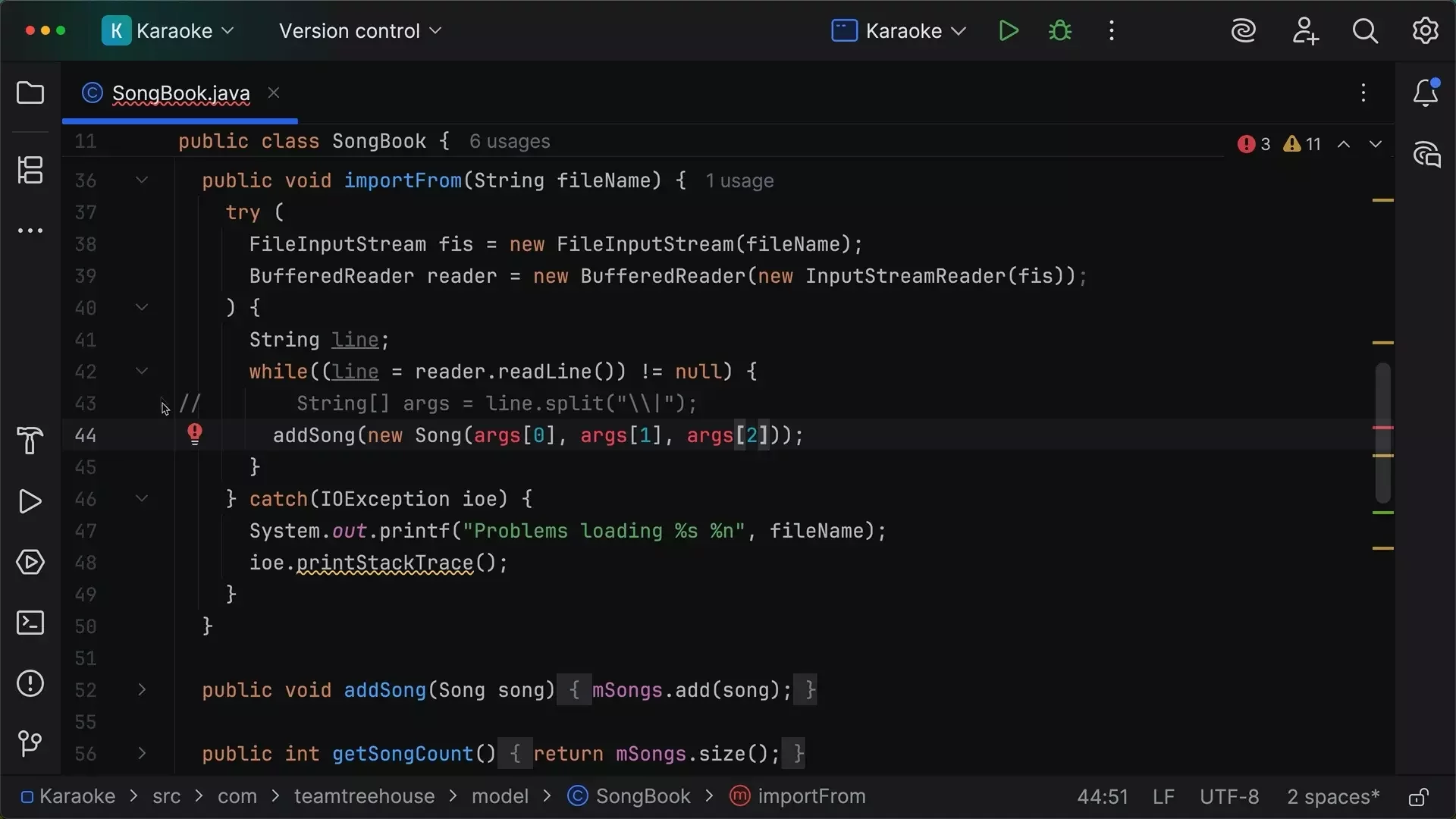
Task: Open the Version control dropdown
Action: 358,31
